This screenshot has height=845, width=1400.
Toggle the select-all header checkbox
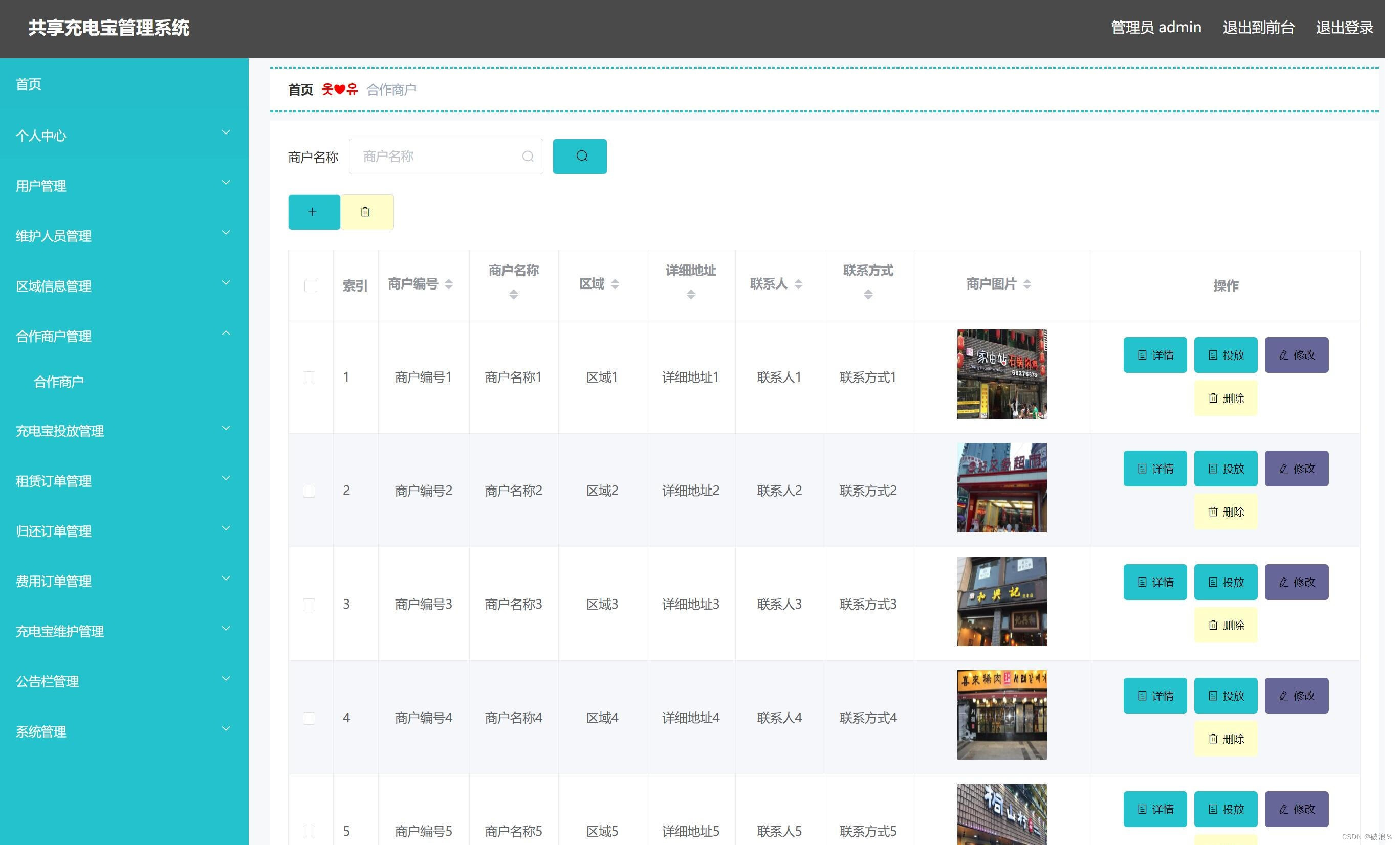[x=311, y=285]
